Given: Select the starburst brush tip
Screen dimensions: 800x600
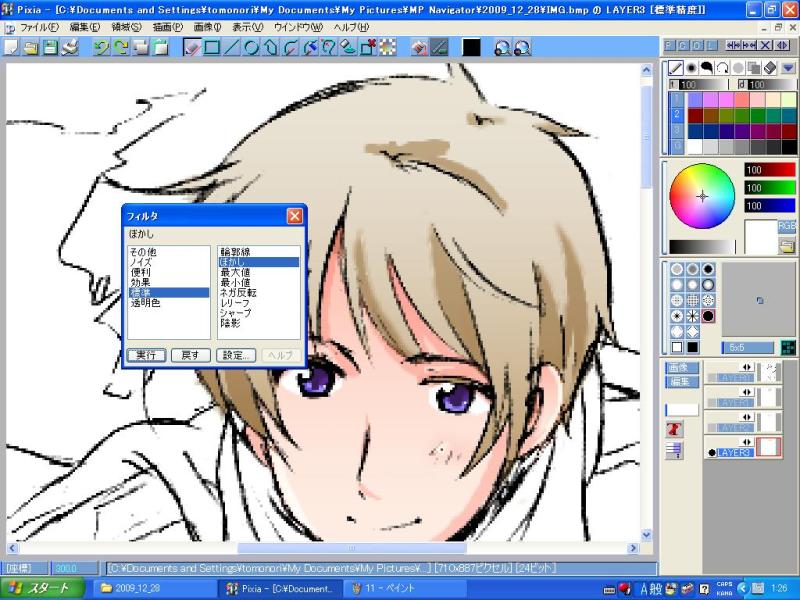Looking at the screenshot, I should click(692, 316).
